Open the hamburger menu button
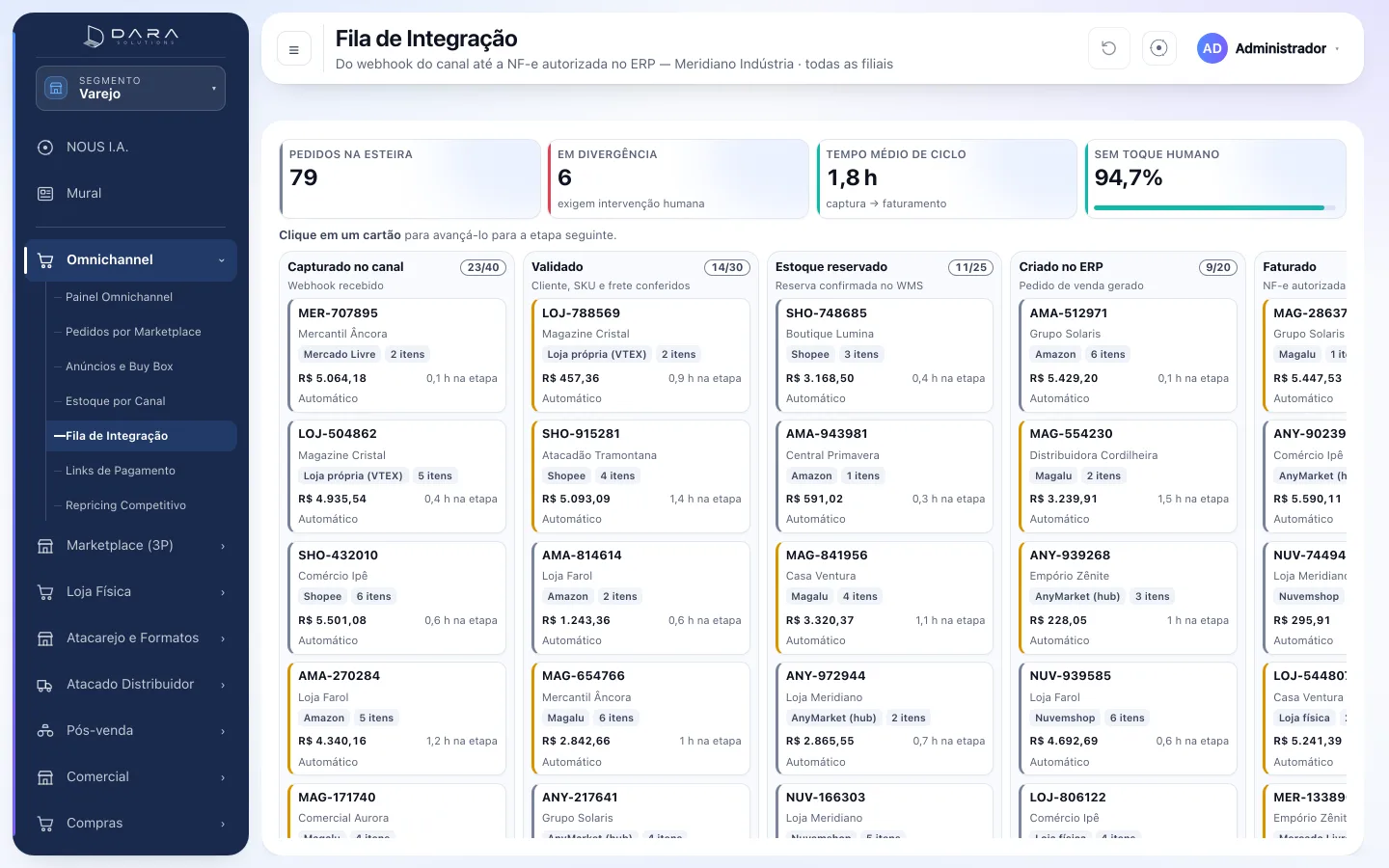The height and width of the screenshot is (868, 1389). [294, 49]
